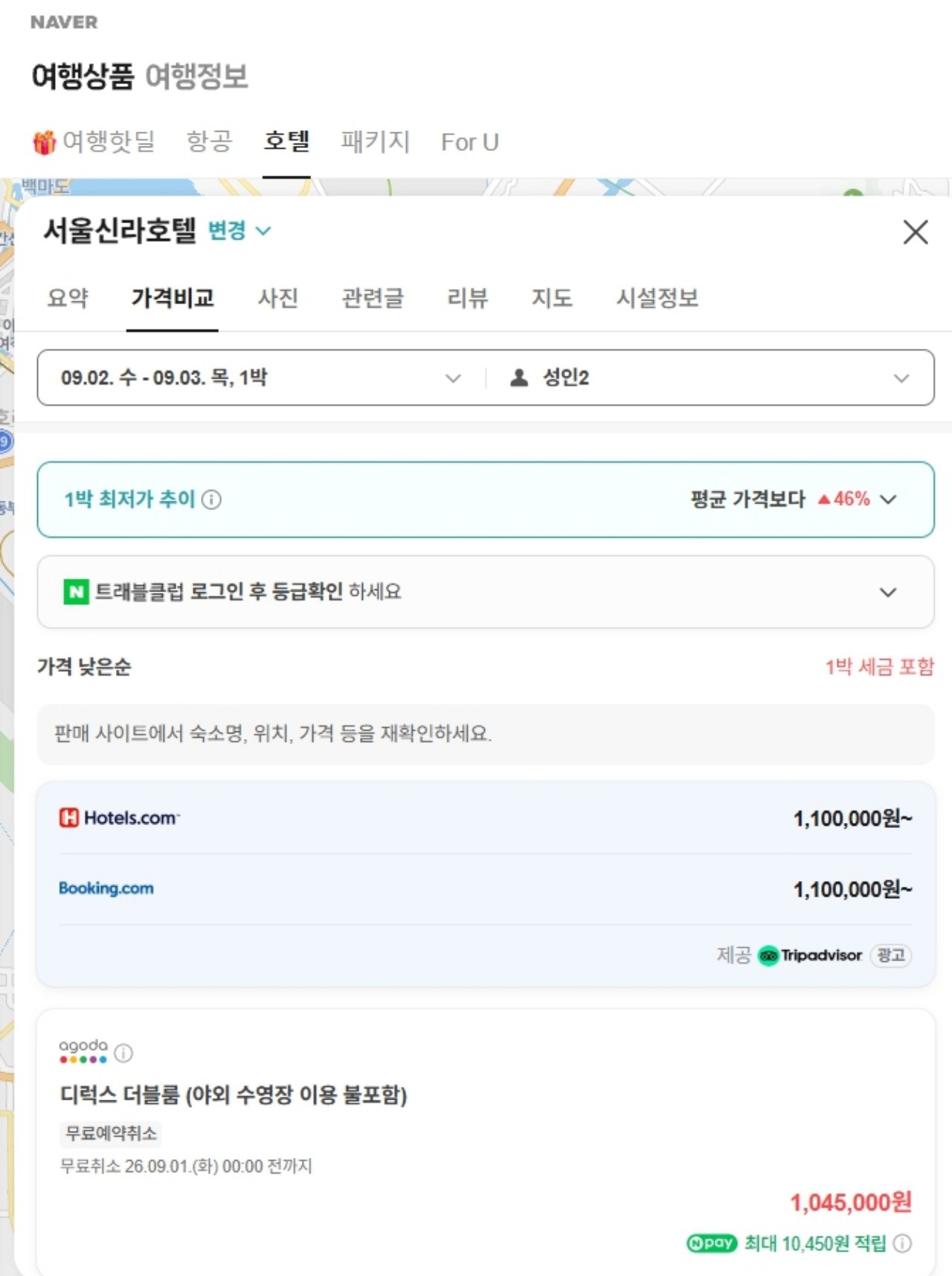Open the NAVER logo home link
The image size is (952, 1276).
(64, 22)
